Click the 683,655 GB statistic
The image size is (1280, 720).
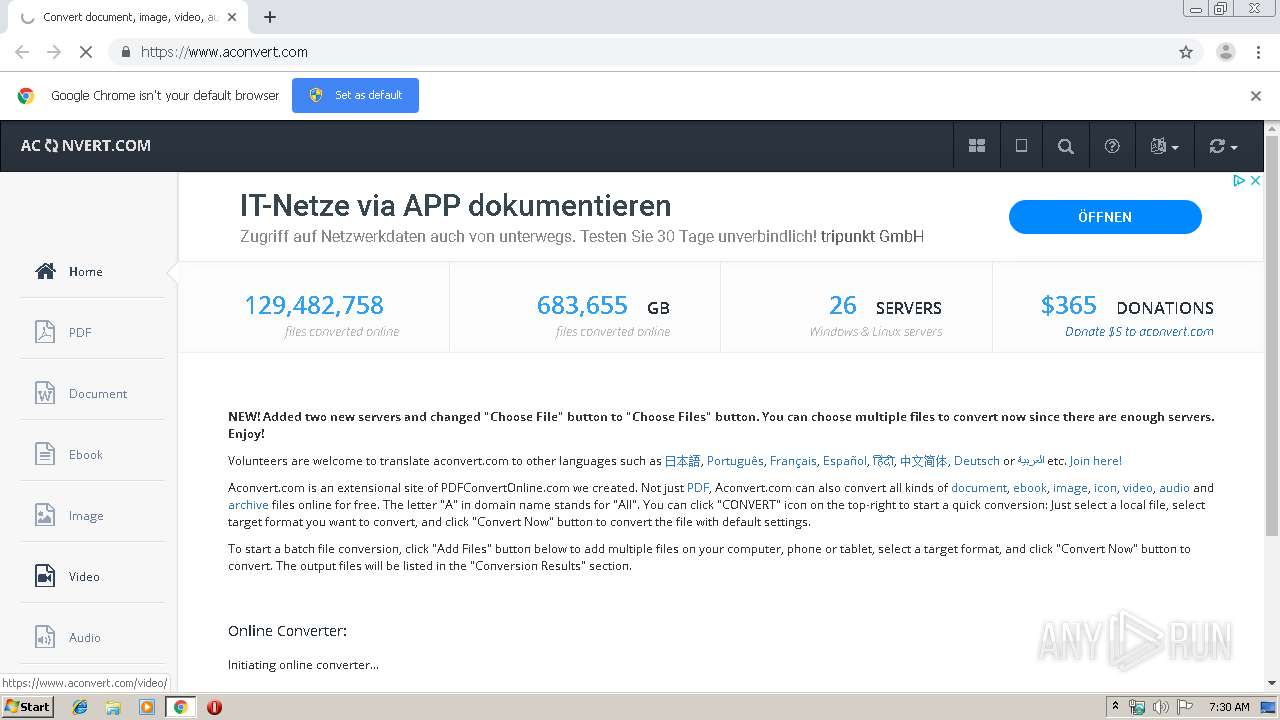point(603,305)
